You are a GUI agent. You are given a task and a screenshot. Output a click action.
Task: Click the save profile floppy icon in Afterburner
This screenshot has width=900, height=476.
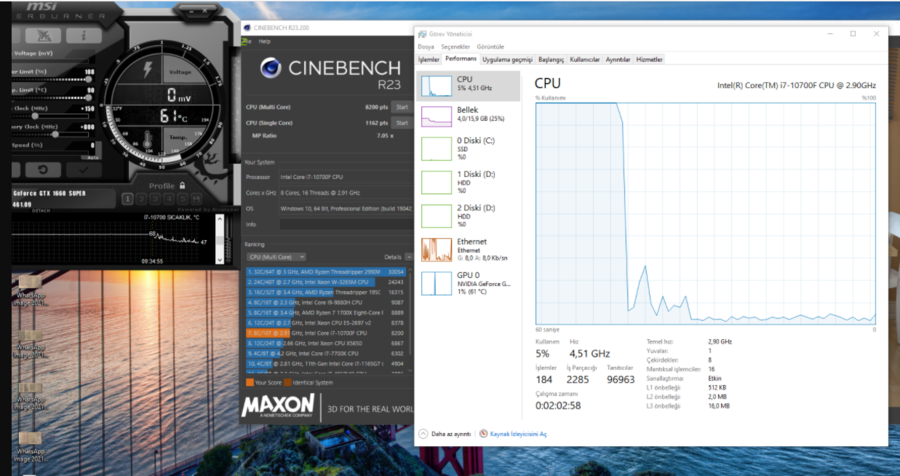coord(196,199)
